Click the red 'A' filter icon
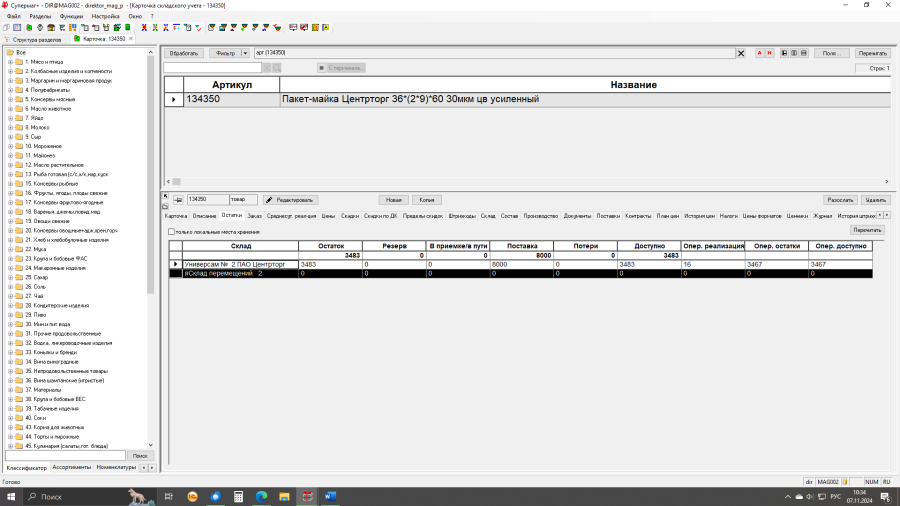This screenshot has width=900, height=506. click(759, 53)
